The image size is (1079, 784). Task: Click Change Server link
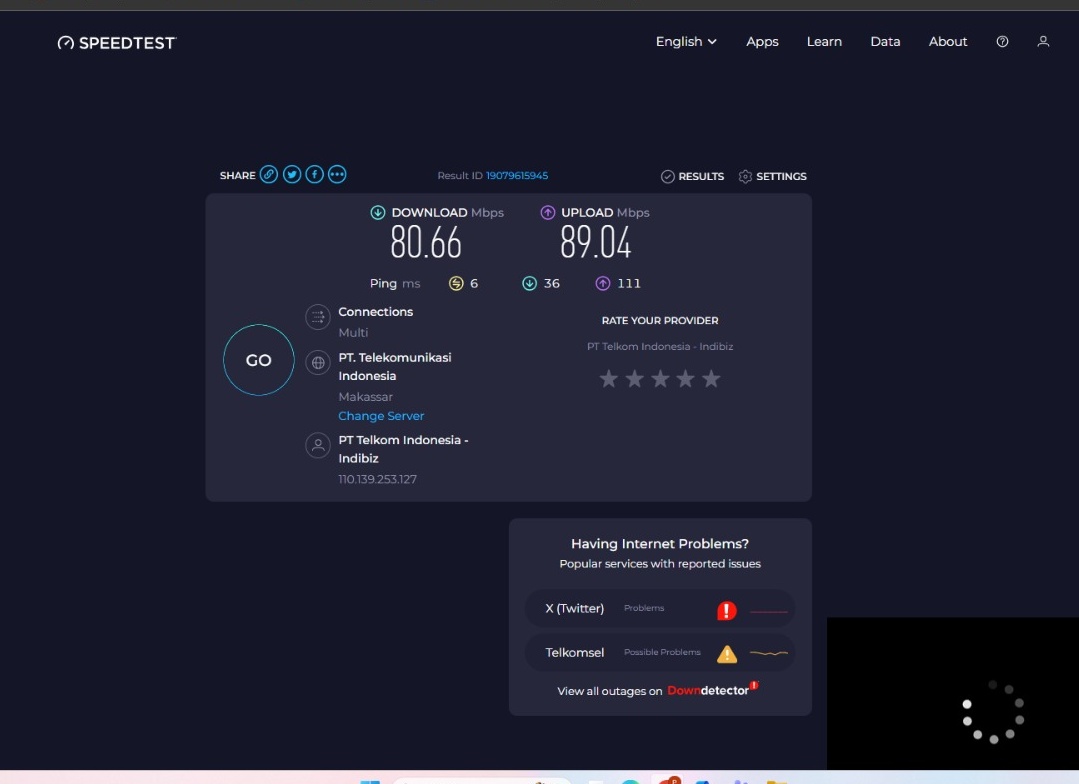(381, 416)
